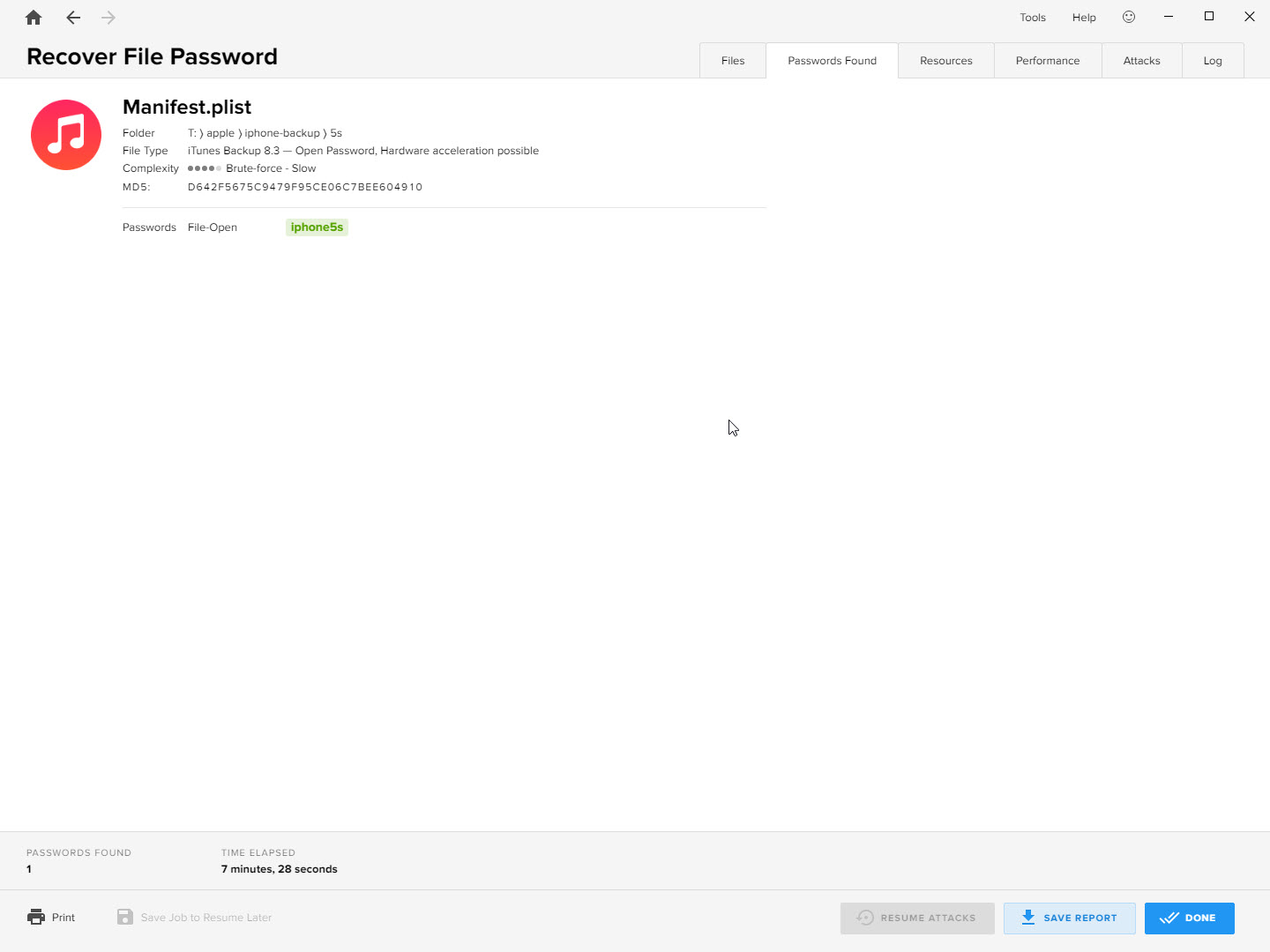Click the iTunes music note file icon
Image resolution: width=1270 pixels, height=952 pixels.
point(66,135)
